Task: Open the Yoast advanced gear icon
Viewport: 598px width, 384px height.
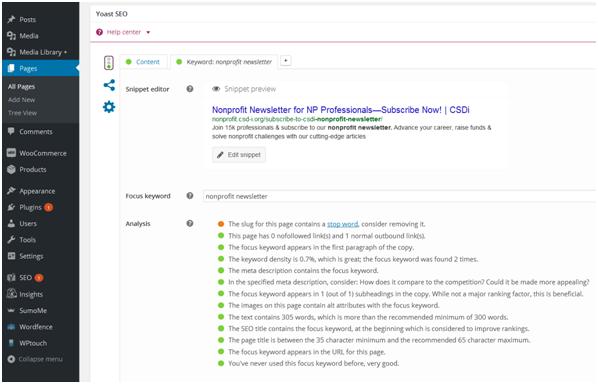Action: coord(109,107)
